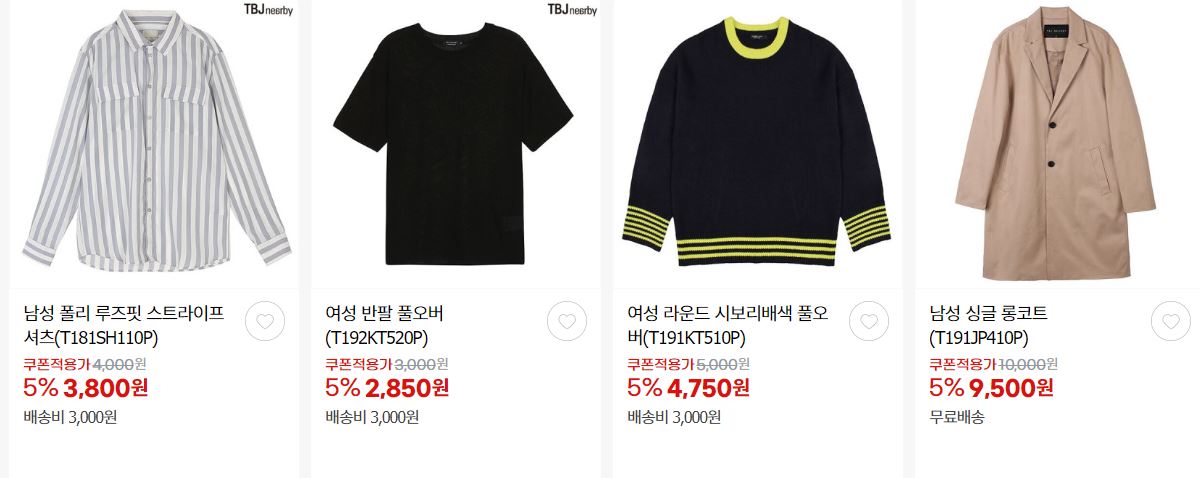
Task: Select the 여성 반팔 풀오버(T192KT520P) title
Action: click(385, 326)
